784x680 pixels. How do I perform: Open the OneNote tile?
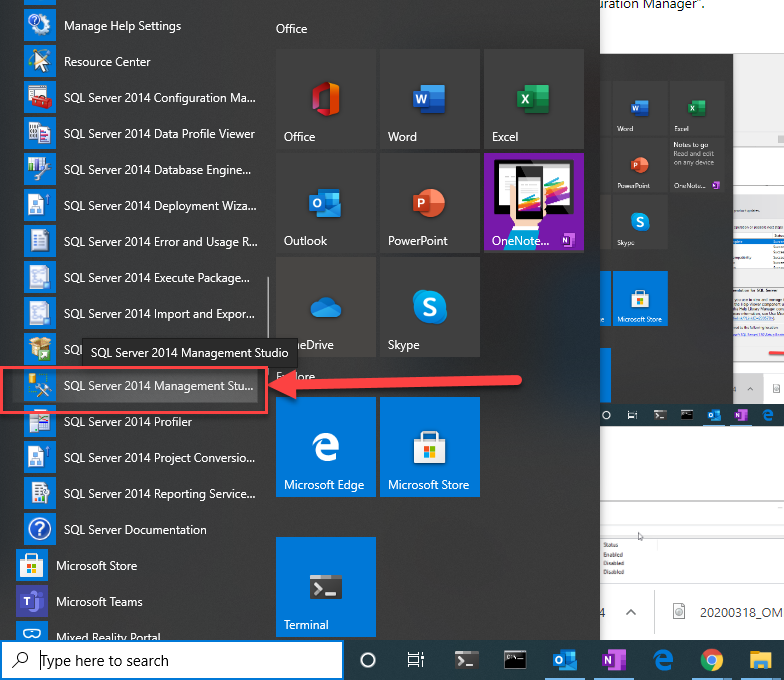534,202
